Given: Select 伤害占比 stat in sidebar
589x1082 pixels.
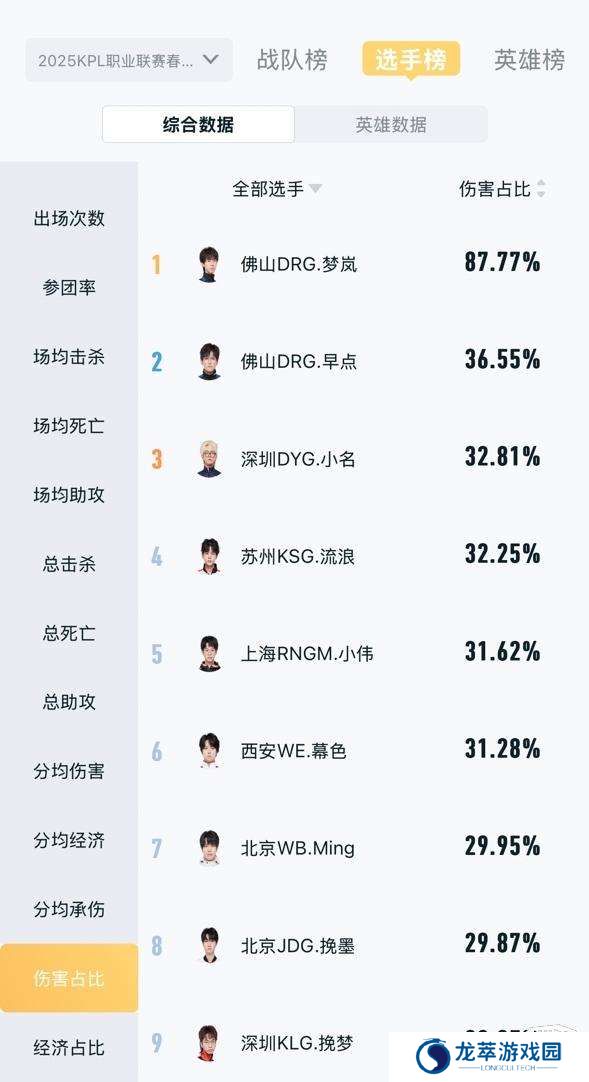Looking at the screenshot, I should point(69,978).
